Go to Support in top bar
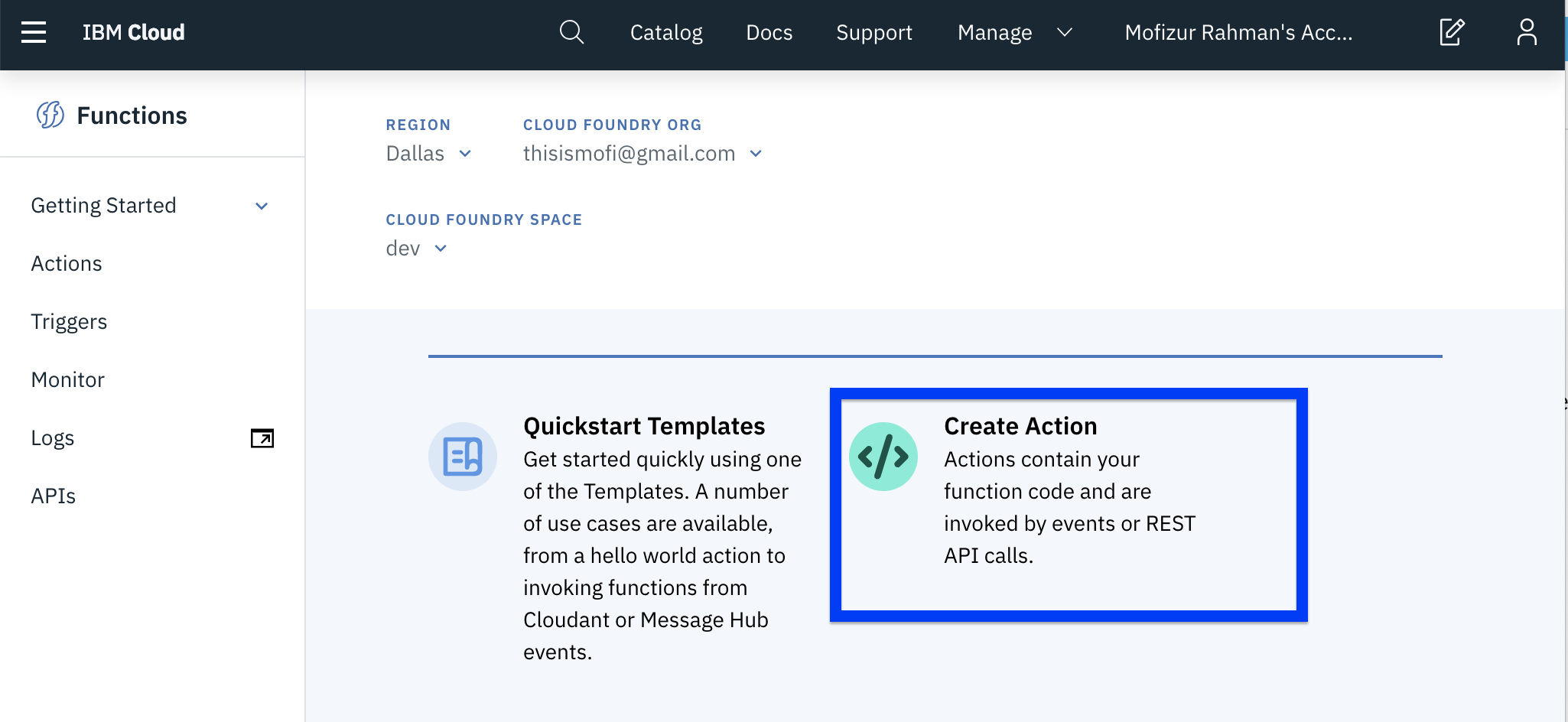1568x722 pixels. coord(874,32)
